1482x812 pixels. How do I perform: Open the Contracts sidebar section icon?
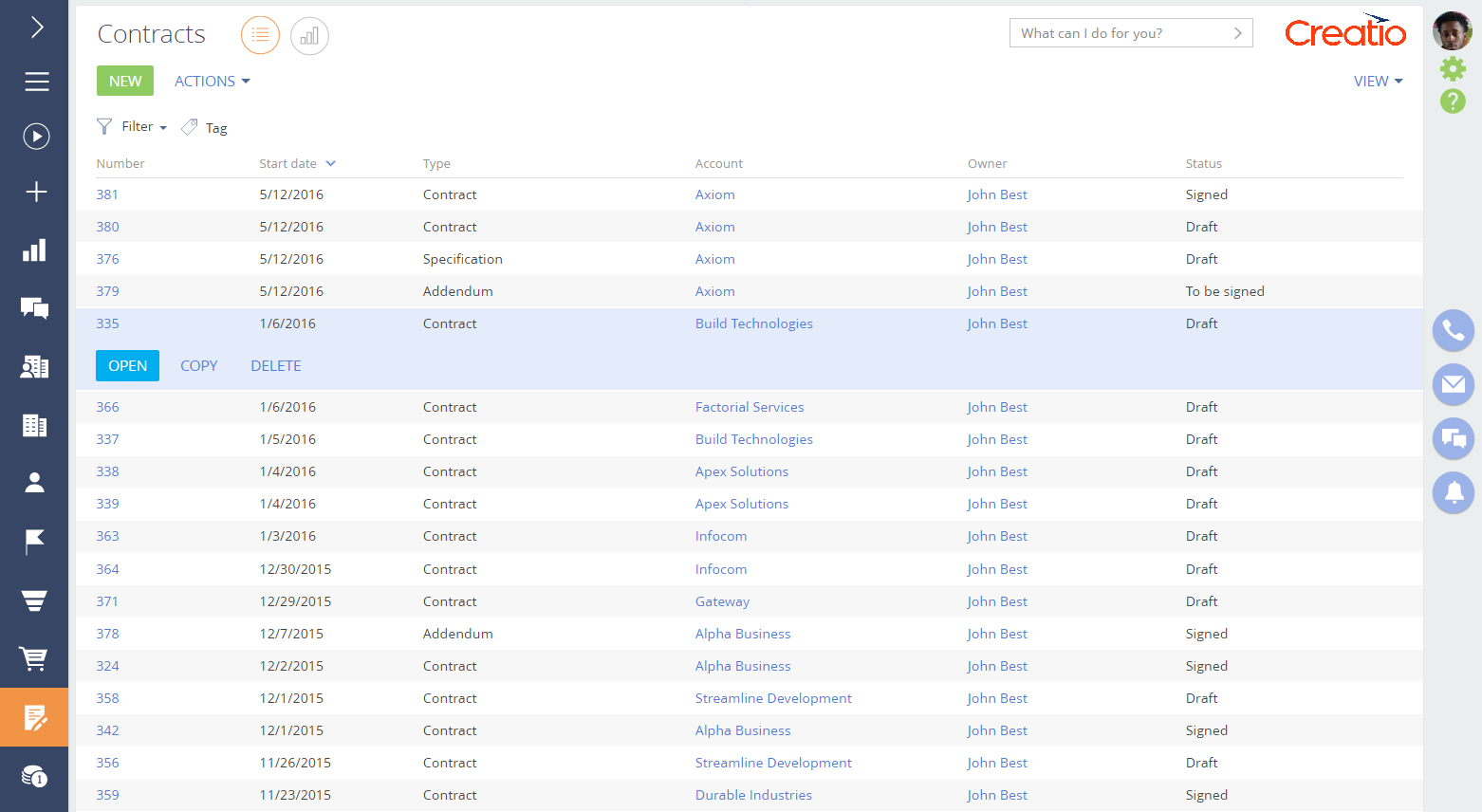tap(35, 718)
